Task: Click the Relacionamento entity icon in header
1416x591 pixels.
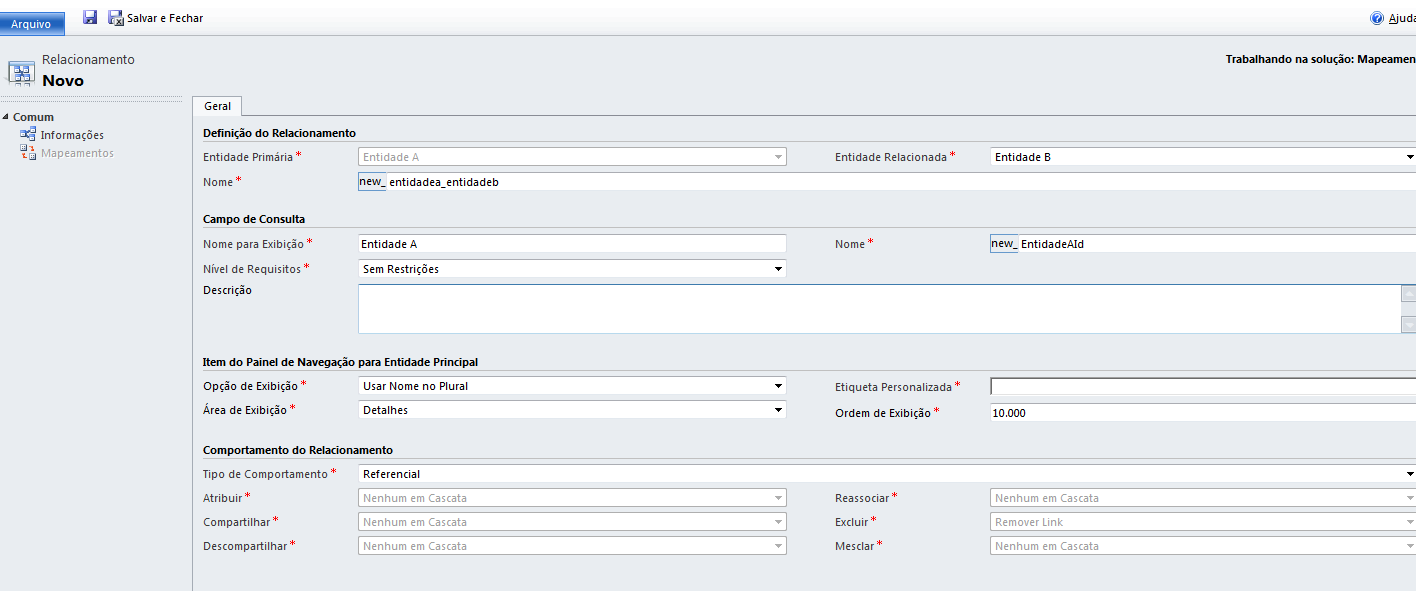Action: (x=21, y=72)
